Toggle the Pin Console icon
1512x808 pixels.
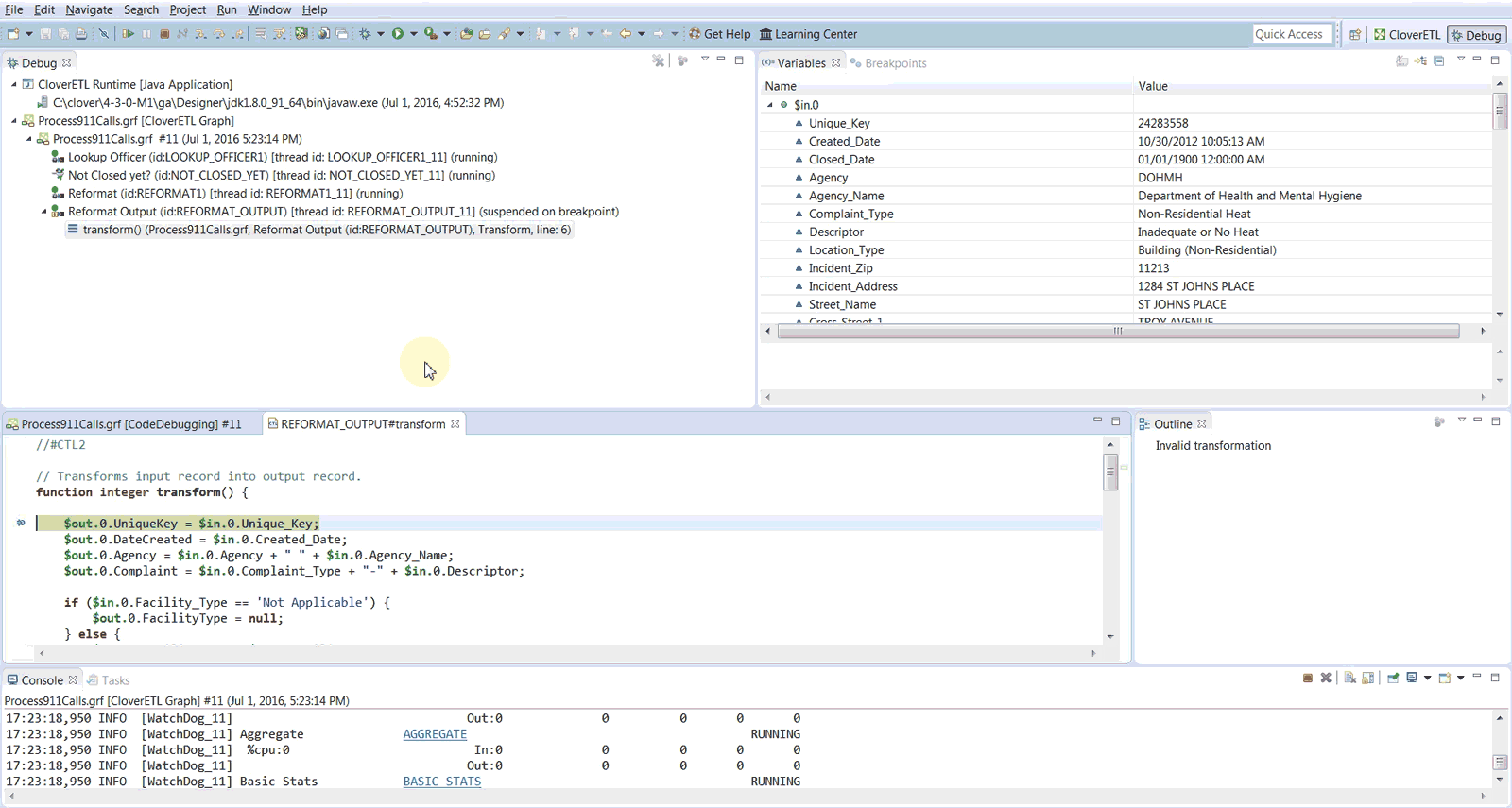tap(1393, 678)
